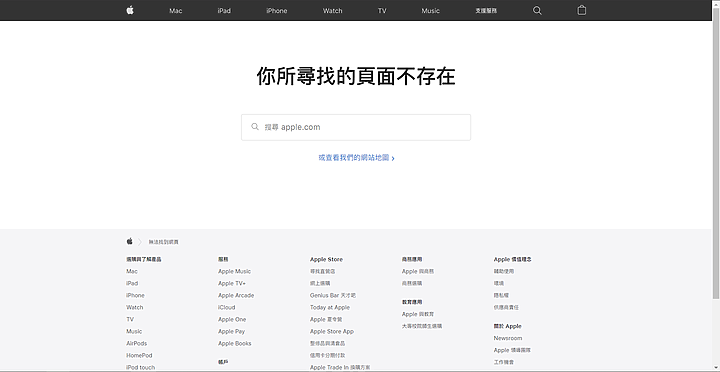
Task: Focus the 搜尋 apple.com search field
Action: click(356, 127)
